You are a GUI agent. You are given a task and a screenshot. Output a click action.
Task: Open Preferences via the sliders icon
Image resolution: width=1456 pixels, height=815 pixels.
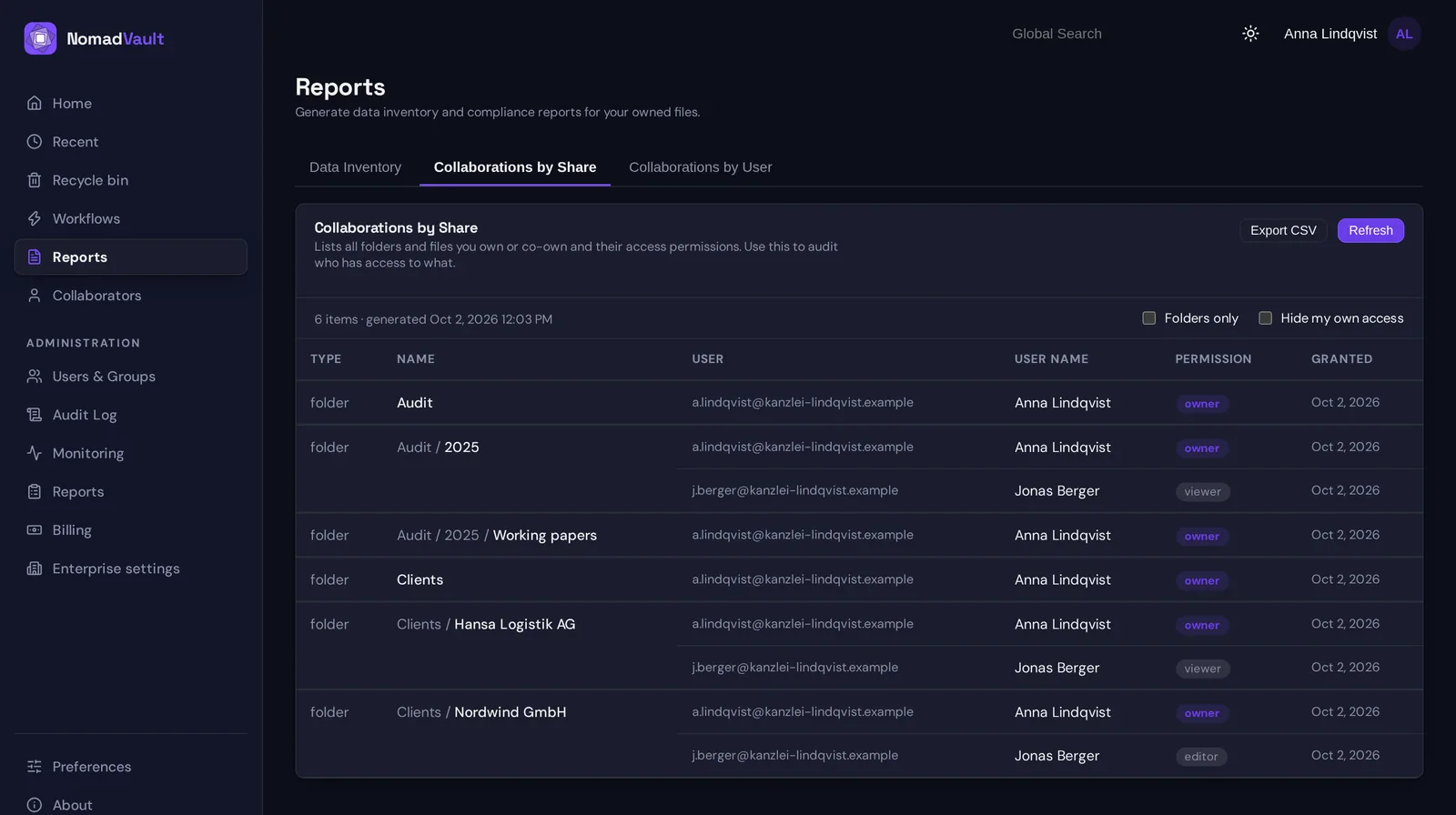coord(35,767)
